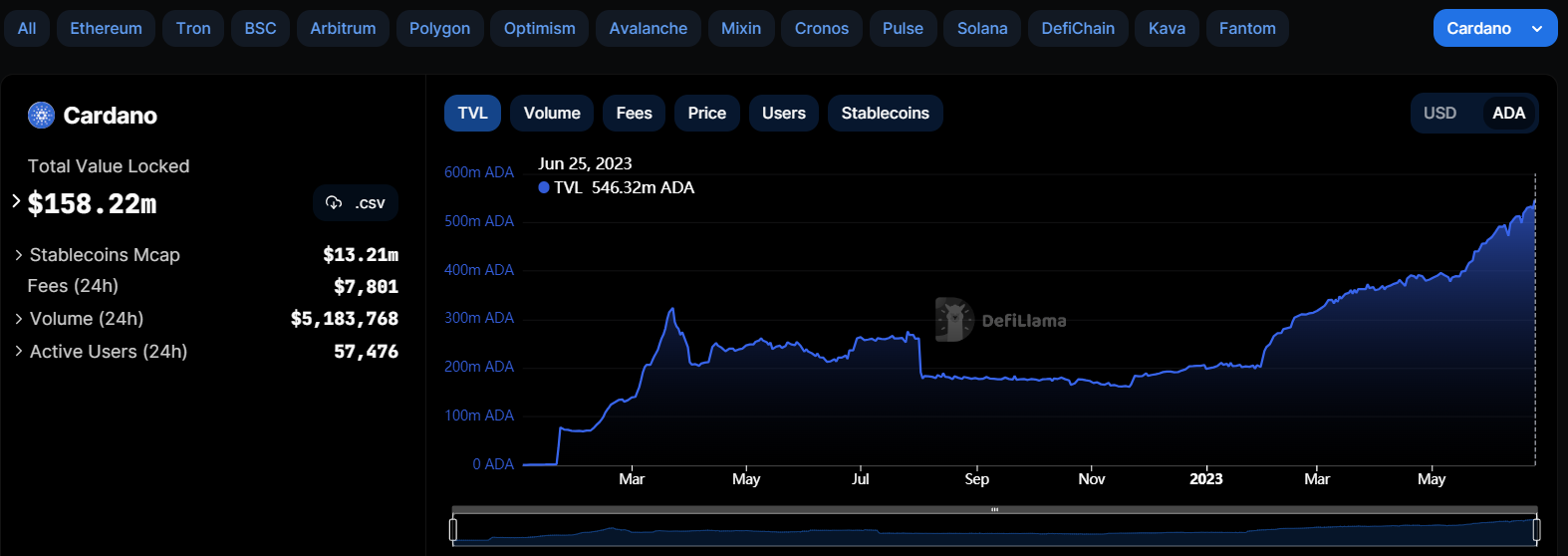Click the right handle of the range slider
Screen dimensions: 1568x556
(x=1536, y=529)
